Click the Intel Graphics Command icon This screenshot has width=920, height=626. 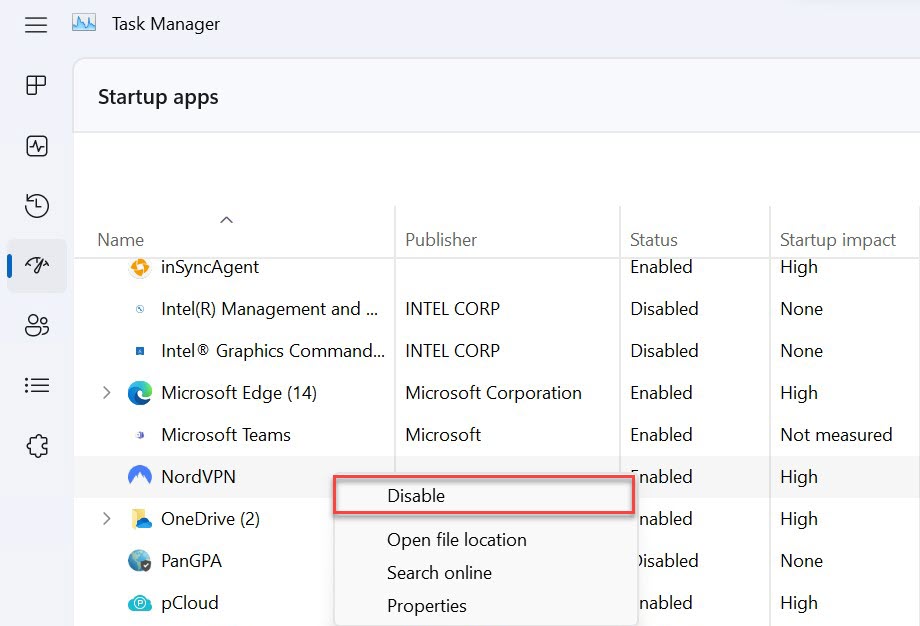(140, 351)
